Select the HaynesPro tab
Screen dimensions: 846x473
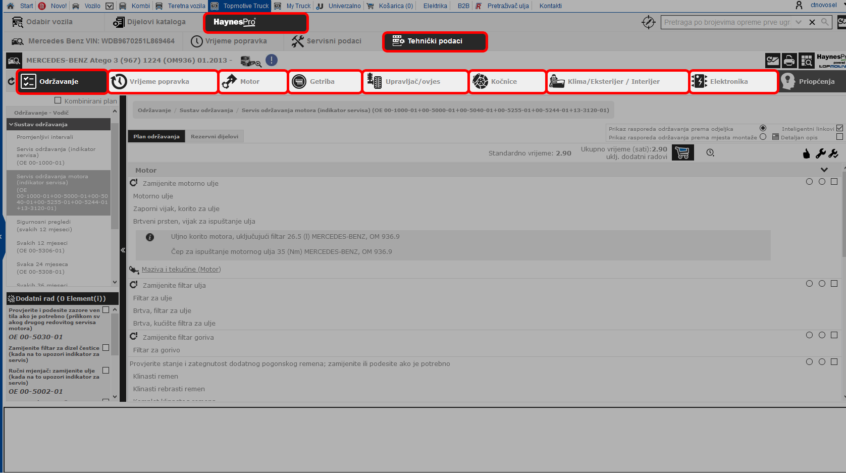(256, 23)
